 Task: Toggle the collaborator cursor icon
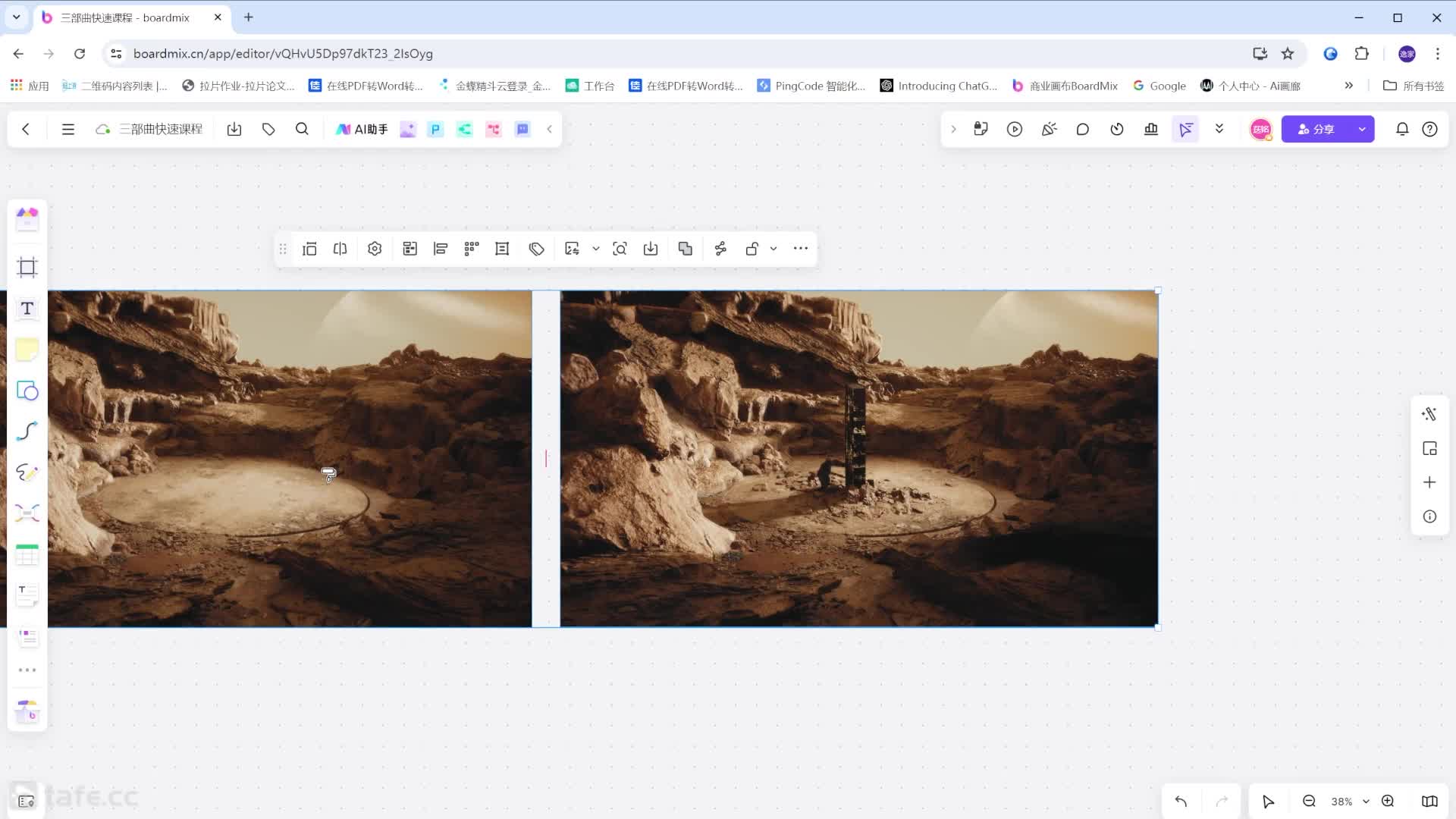[1185, 130]
